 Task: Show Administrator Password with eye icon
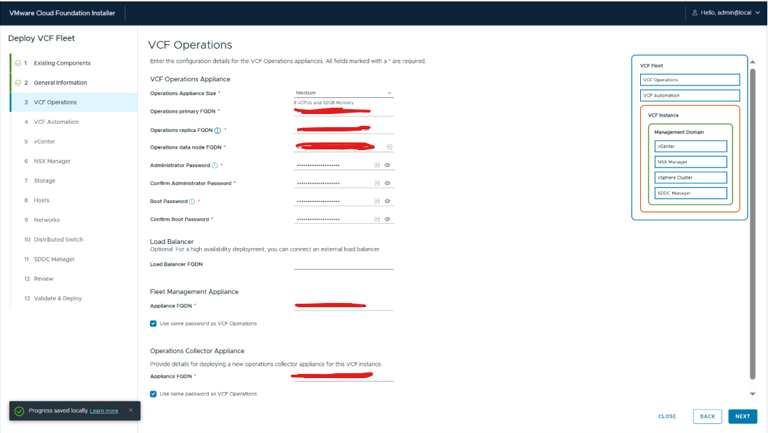[387, 165]
